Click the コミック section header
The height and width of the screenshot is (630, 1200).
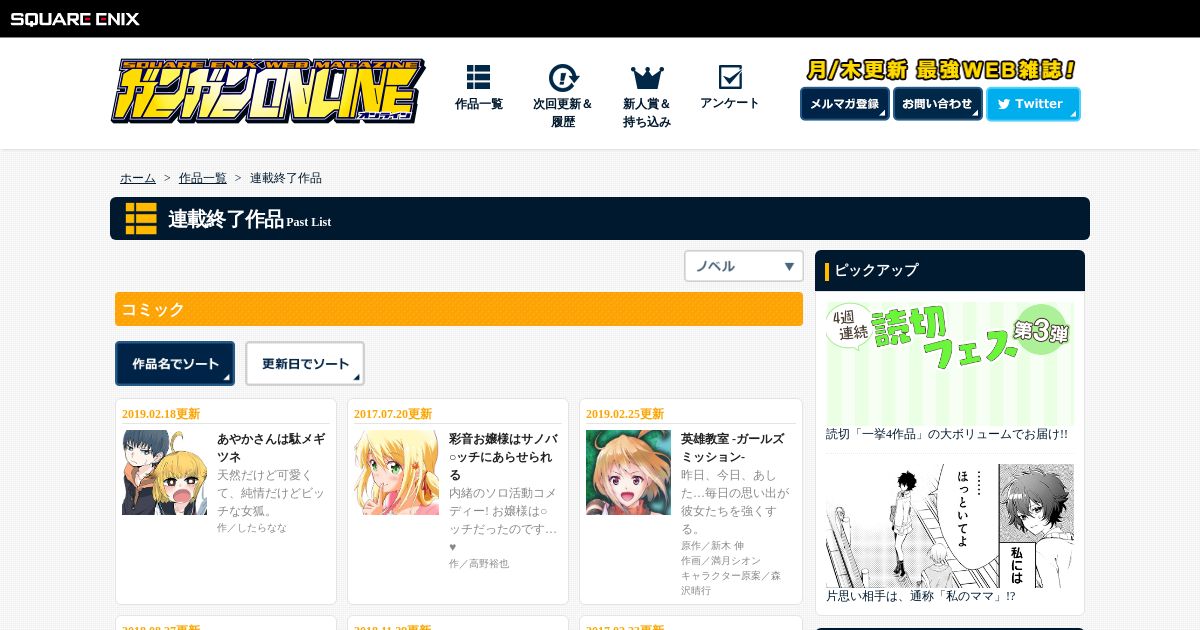coord(459,309)
